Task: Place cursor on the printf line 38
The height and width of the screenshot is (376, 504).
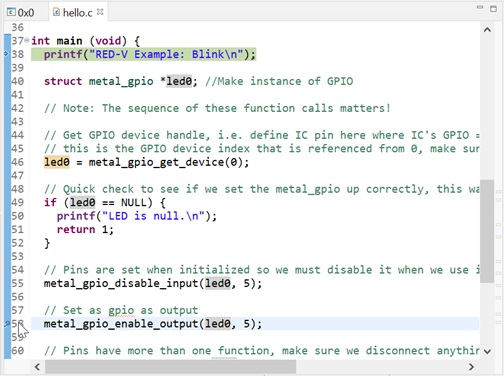Action: [150, 54]
